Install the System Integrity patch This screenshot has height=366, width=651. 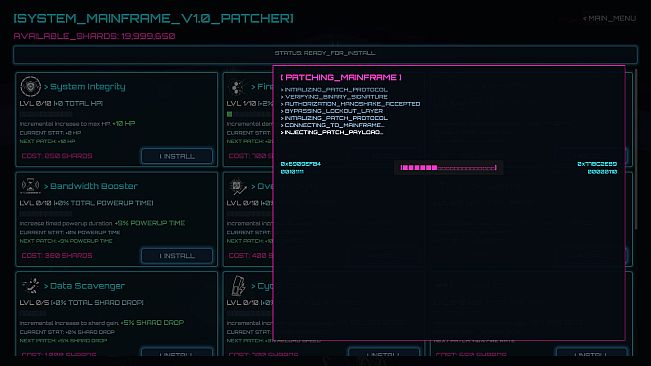click(x=177, y=156)
